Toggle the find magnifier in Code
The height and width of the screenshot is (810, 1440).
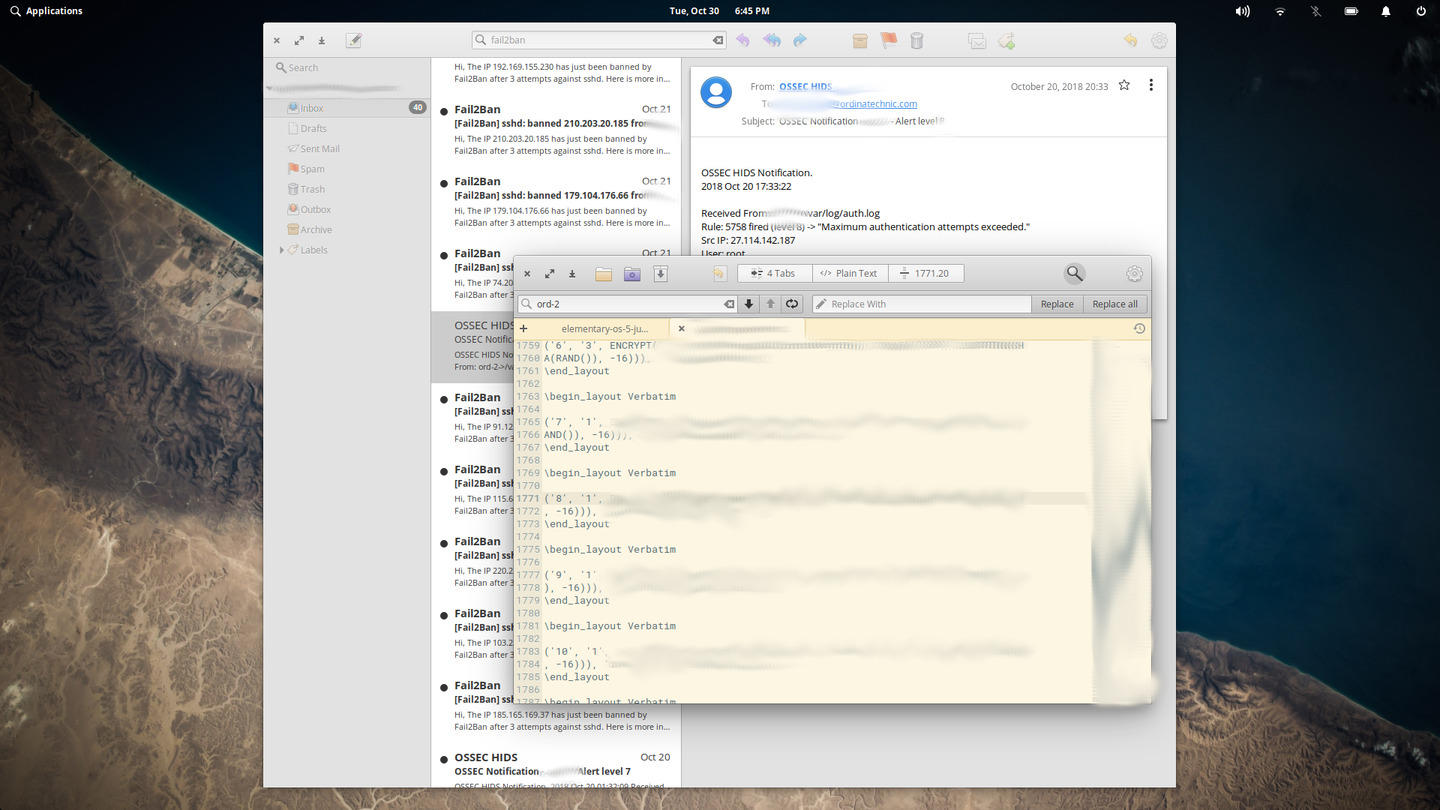point(1074,273)
